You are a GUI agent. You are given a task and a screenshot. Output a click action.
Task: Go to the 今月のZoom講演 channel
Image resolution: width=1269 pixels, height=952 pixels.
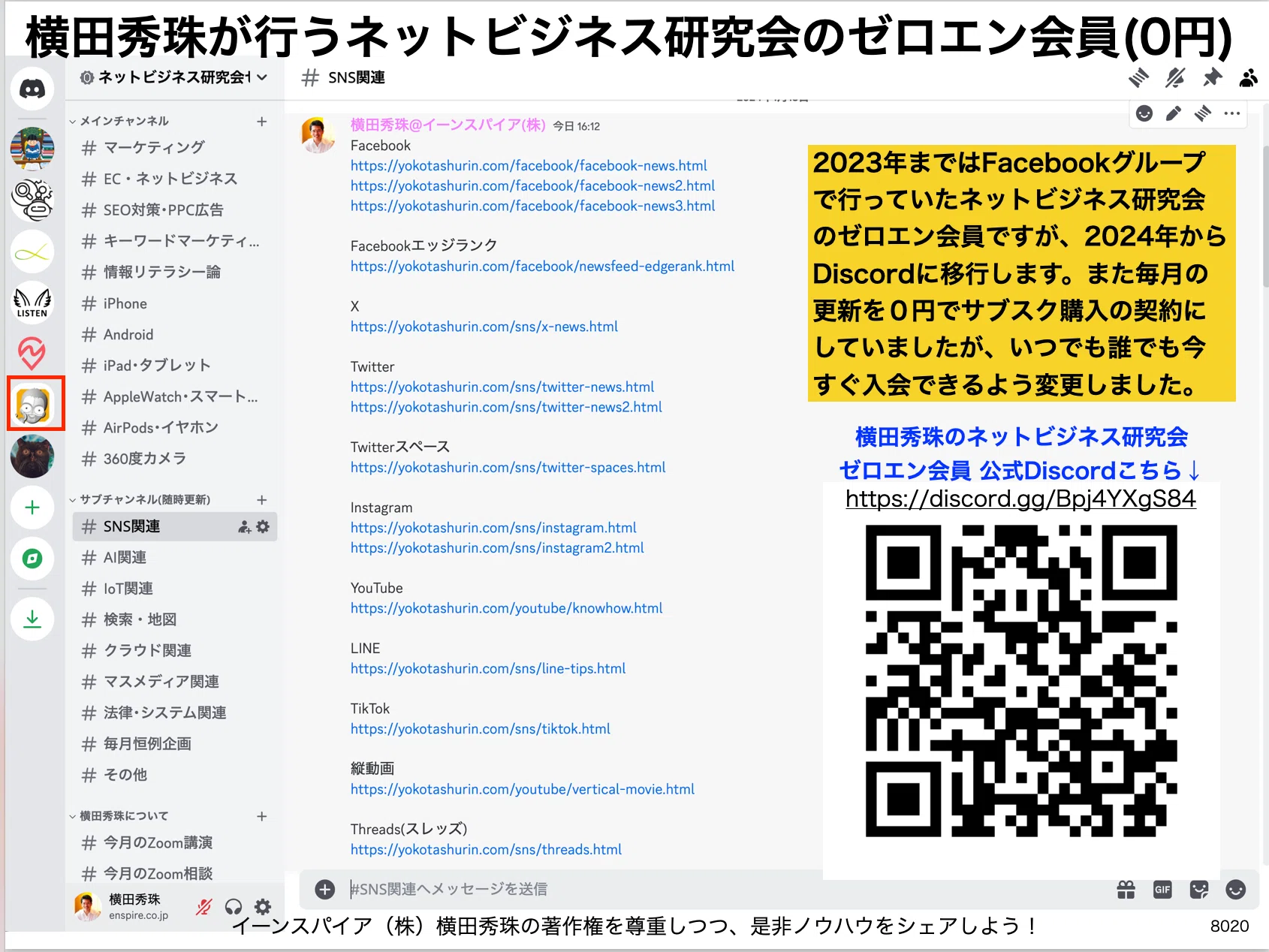[x=175, y=842]
